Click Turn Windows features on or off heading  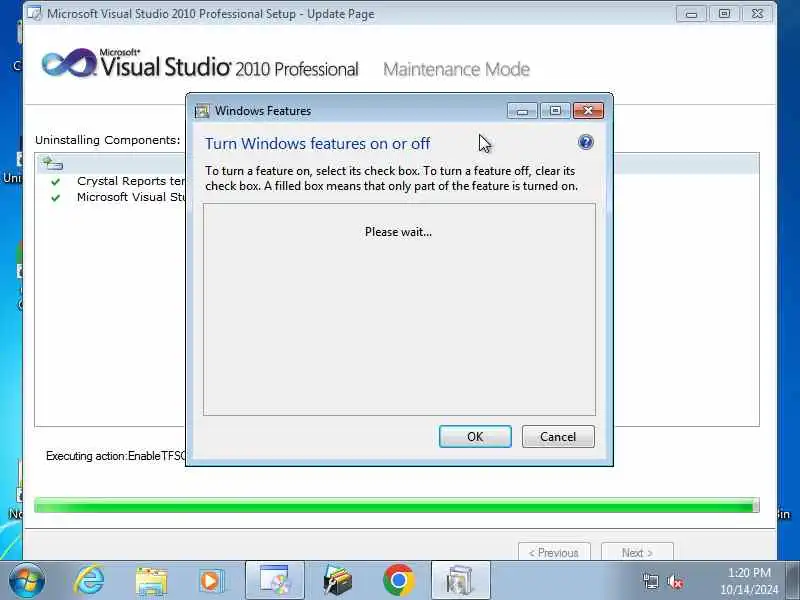point(317,143)
